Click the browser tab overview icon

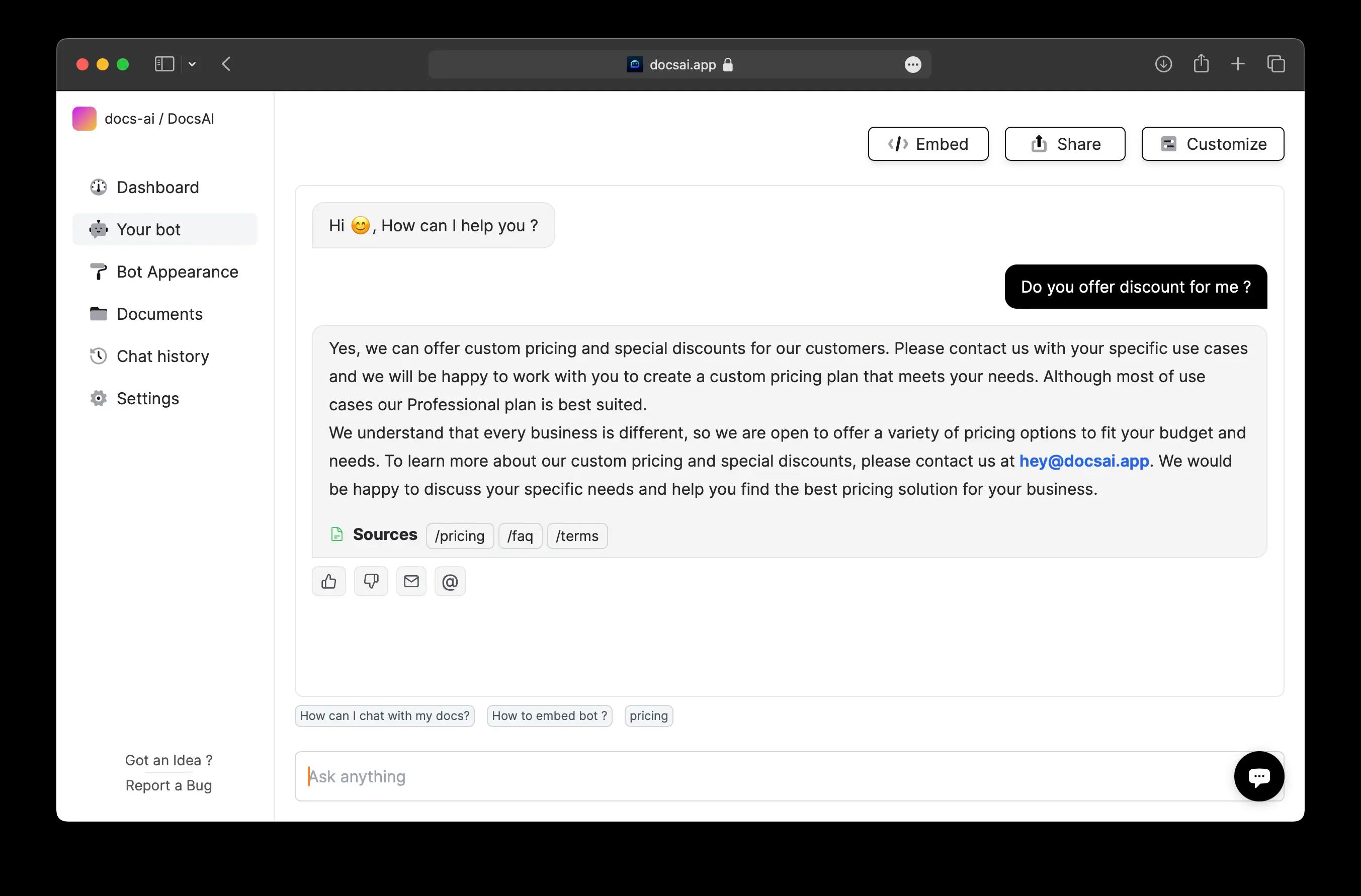point(1276,64)
